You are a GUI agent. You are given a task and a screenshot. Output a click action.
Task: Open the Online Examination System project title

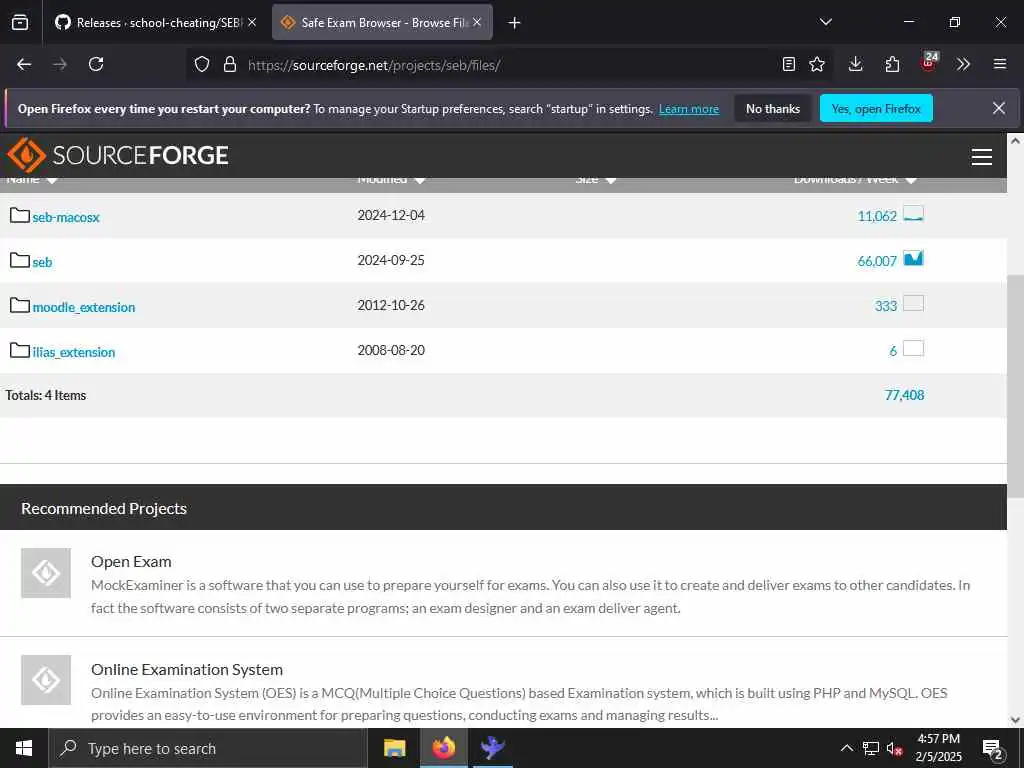point(187,669)
